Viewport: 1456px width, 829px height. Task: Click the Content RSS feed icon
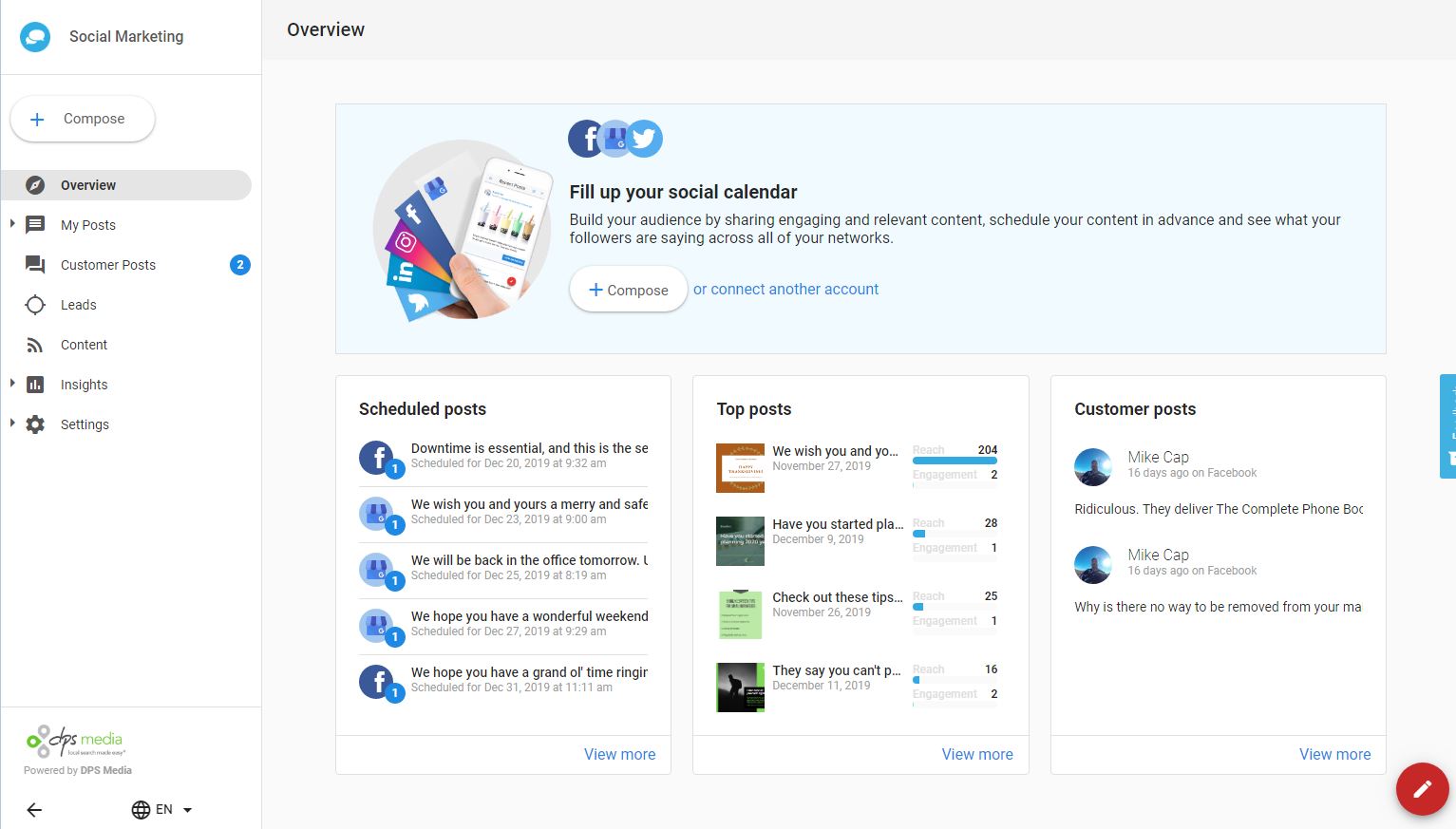click(x=35, y=345)
